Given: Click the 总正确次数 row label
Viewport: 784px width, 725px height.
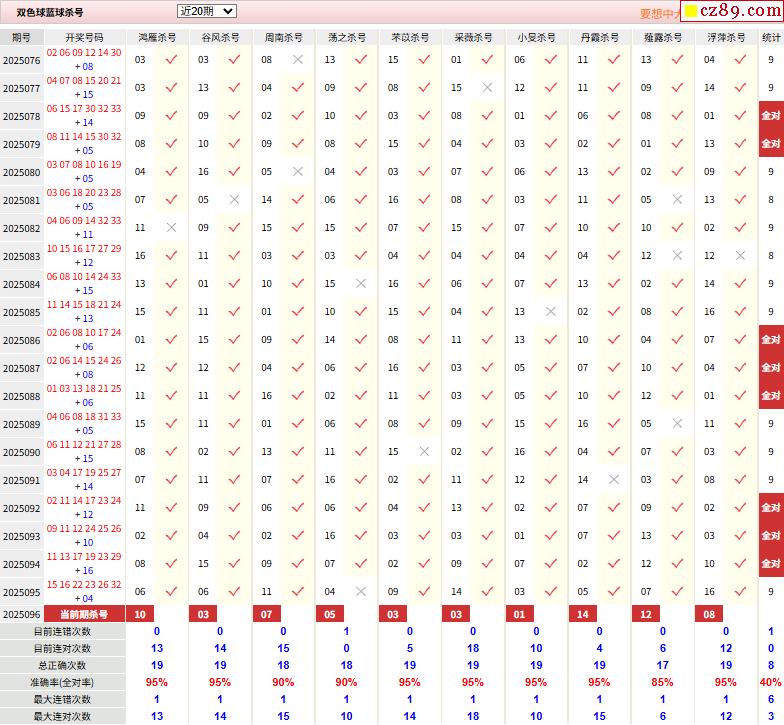Looking at the screenshot, I should (62, 666).
